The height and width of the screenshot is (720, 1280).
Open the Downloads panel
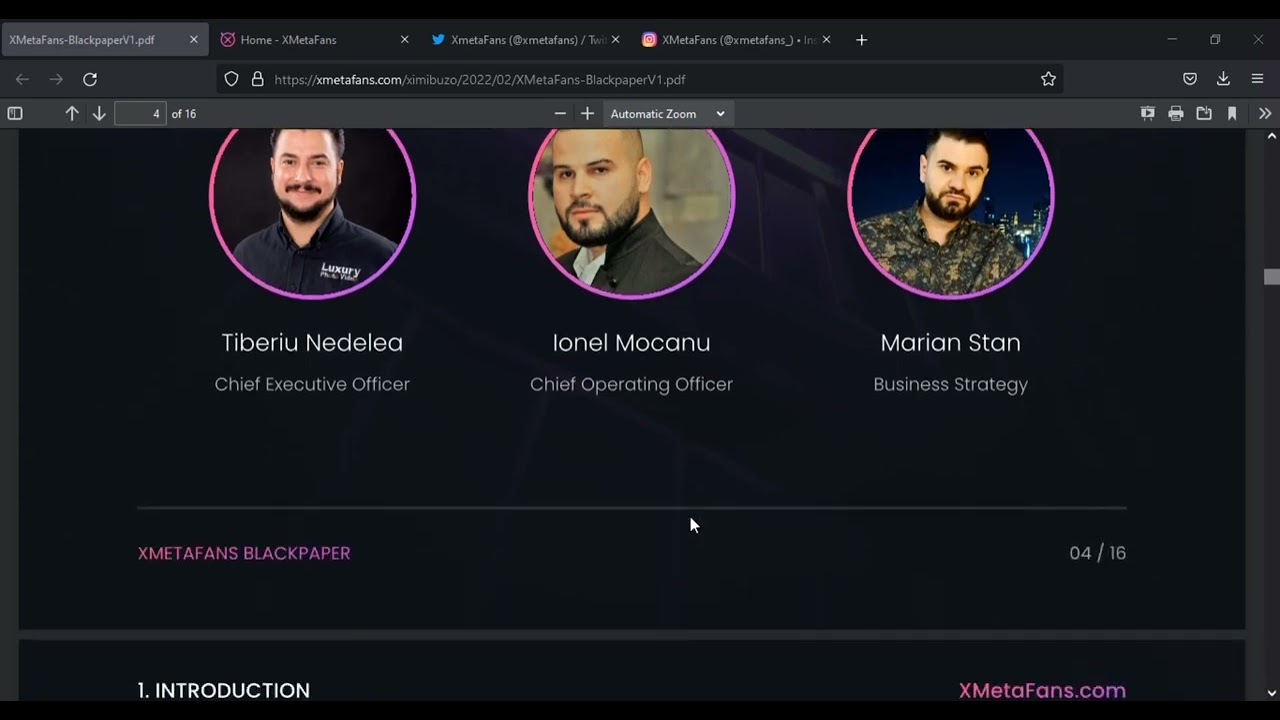pyautogui.click(x=1223, y=79)
